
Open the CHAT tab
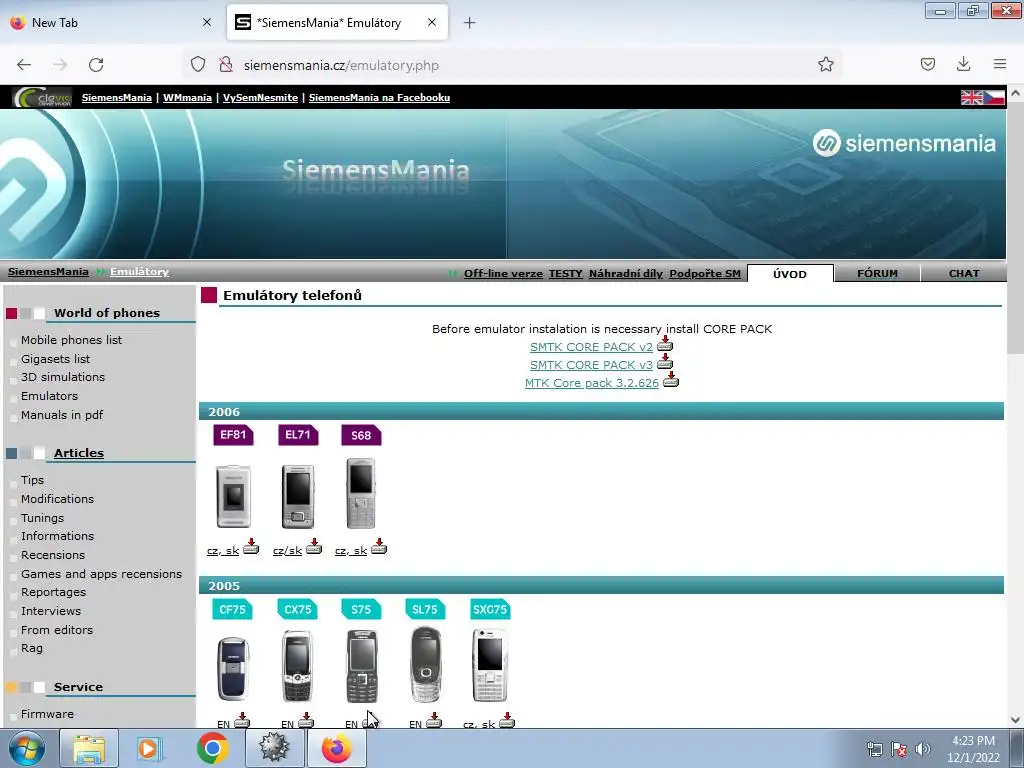[964, 274]
